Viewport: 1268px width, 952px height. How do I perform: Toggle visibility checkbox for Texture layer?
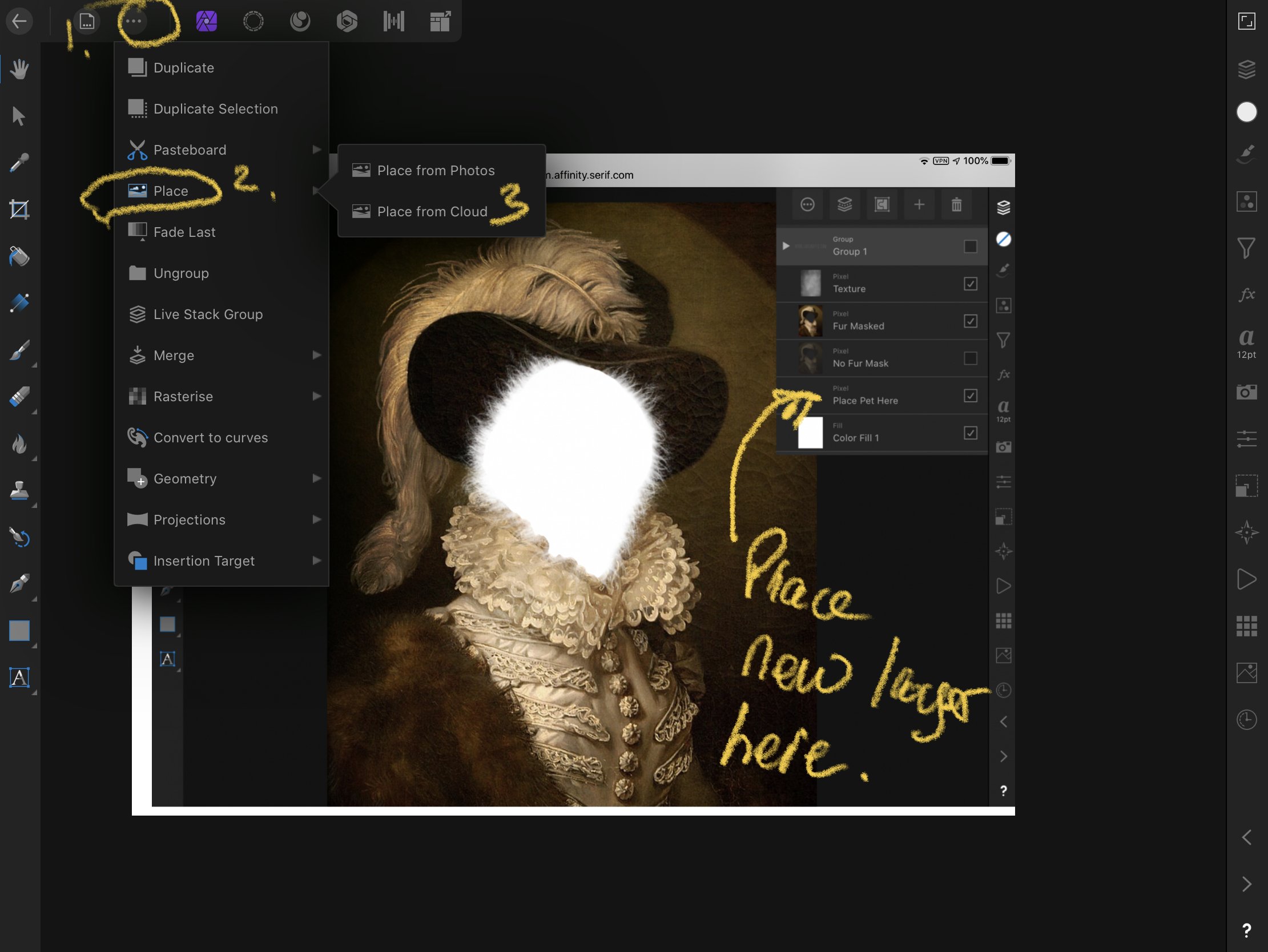pos(970,284)
